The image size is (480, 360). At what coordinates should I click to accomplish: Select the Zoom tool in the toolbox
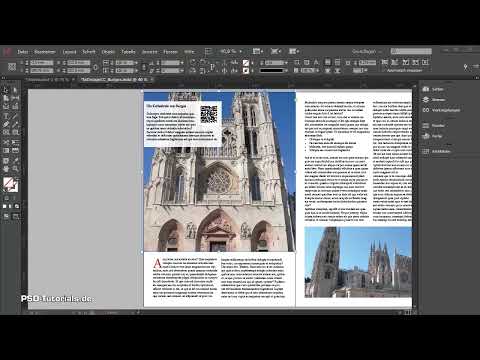coord(15,169)
